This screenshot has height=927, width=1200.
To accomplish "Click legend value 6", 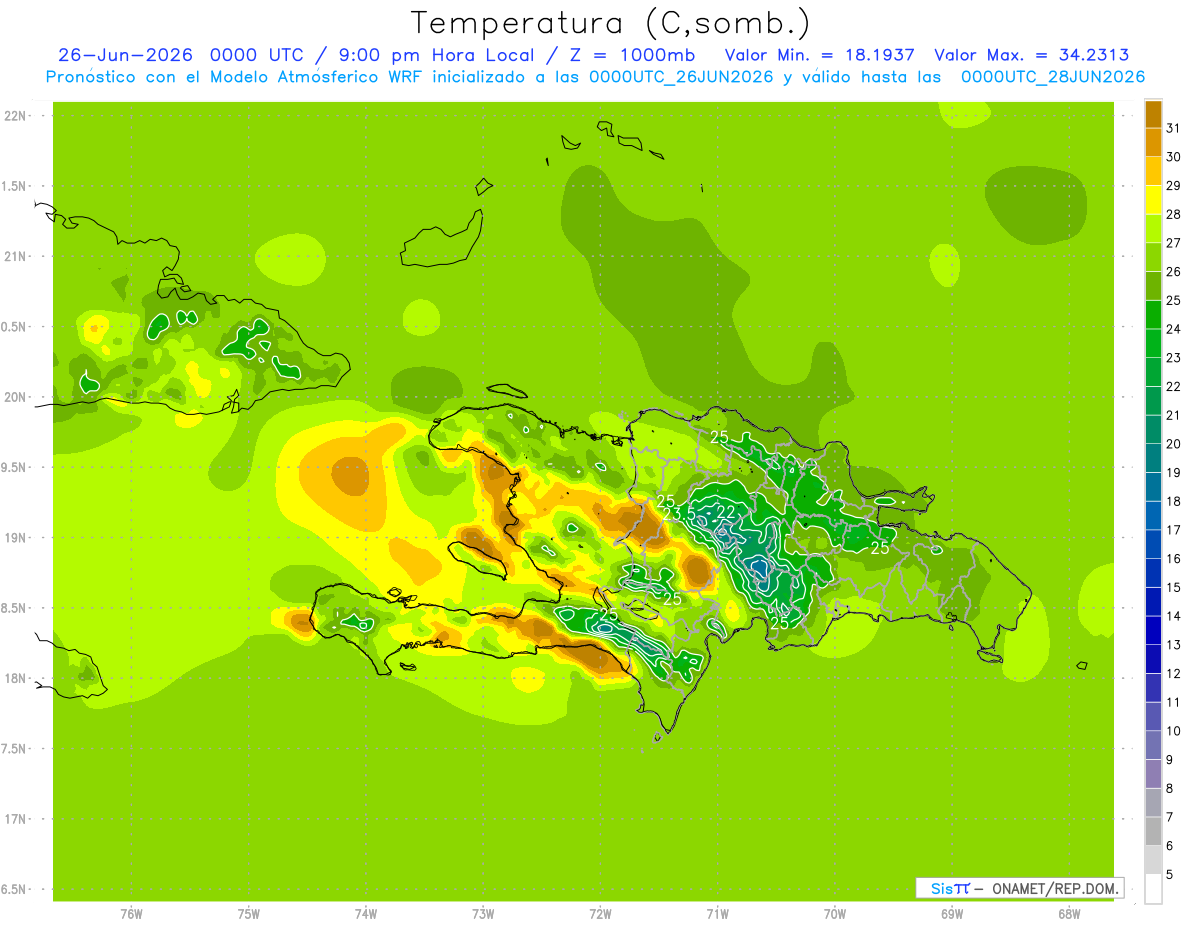I will [1170, 846].
